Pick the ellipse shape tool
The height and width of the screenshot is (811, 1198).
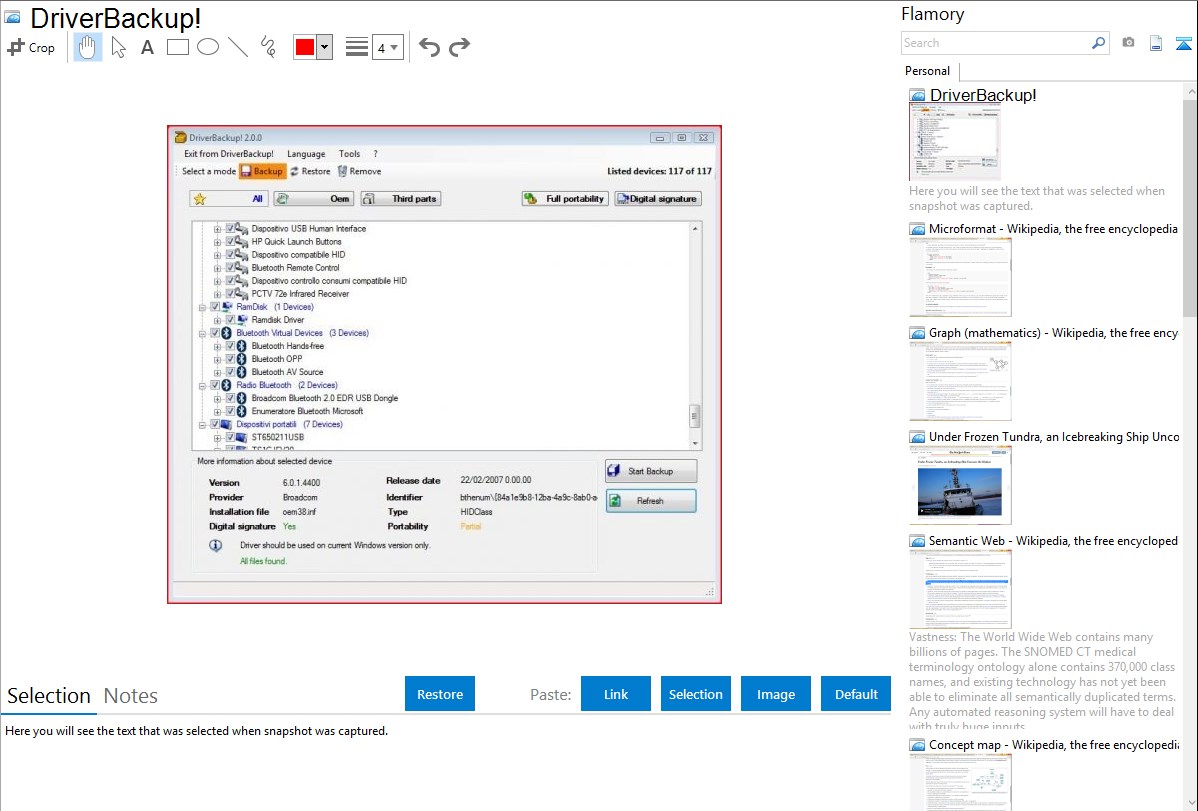[x=208, y=47]
